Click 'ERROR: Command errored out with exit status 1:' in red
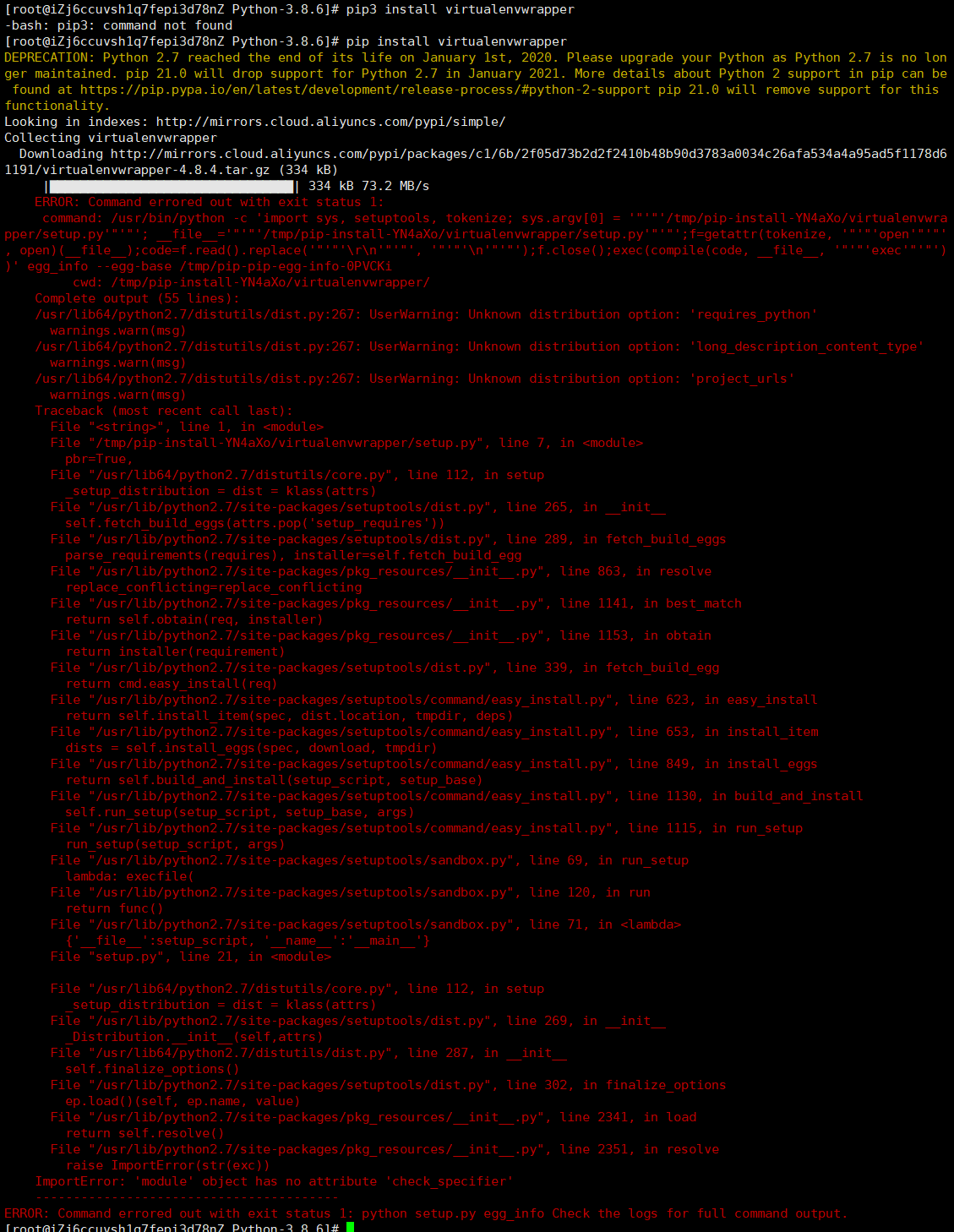Image resolution: width=954 pixels, height=1232 pixels. pos(209,202)
